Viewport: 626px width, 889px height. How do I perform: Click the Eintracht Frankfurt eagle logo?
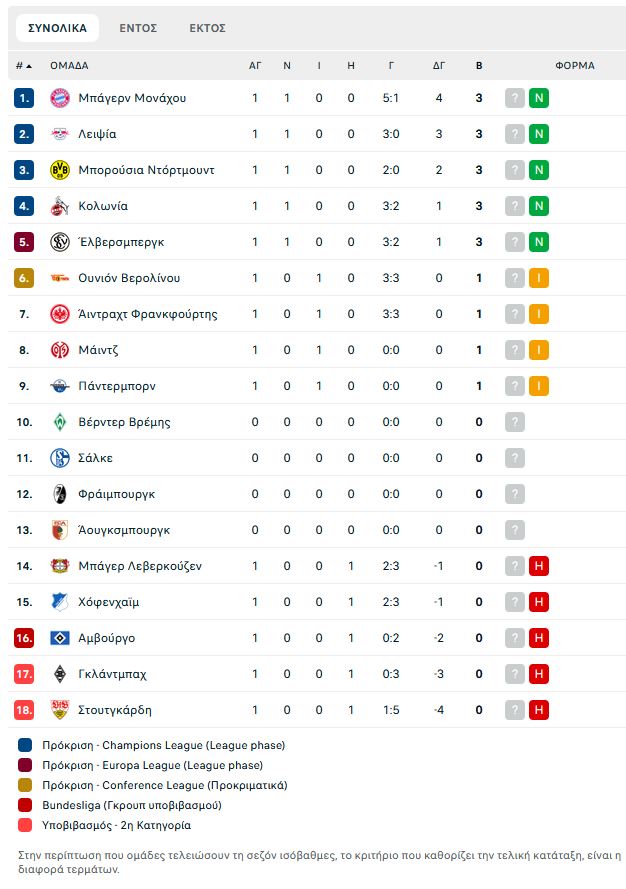[60, 314]
